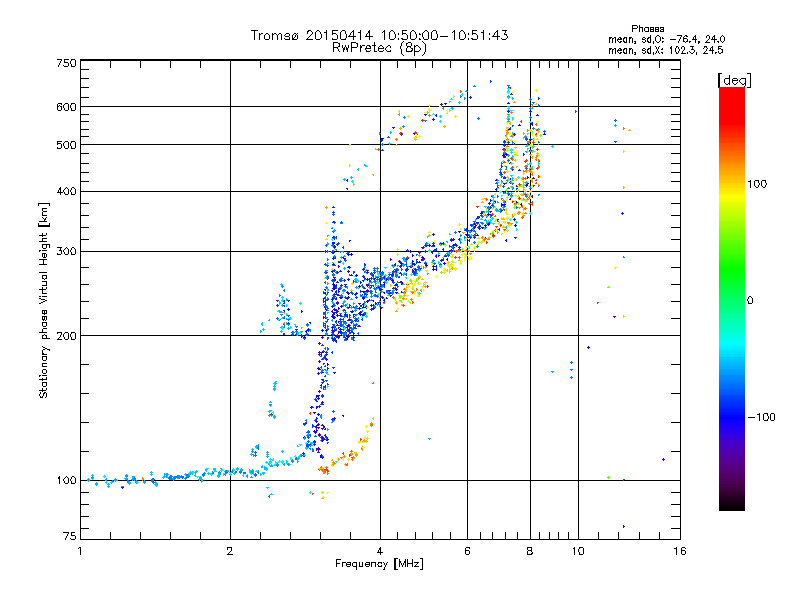The width and height of the screenshot is (800, 600).
Task: Click the colorbar '100' tick label
Action: click(x=757, y=184)
